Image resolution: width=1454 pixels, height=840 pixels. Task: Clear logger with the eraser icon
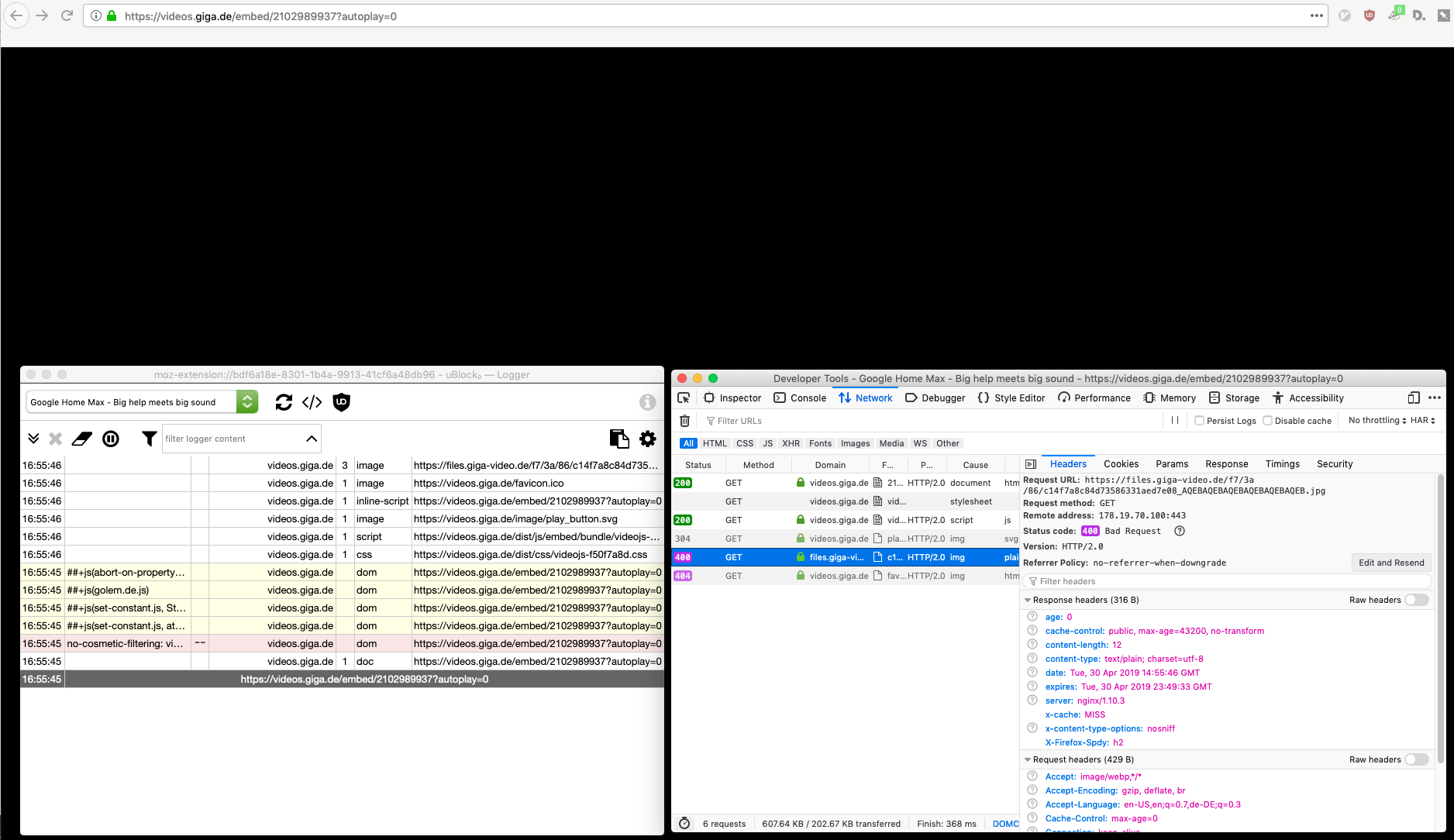click(x=81, y=439)
